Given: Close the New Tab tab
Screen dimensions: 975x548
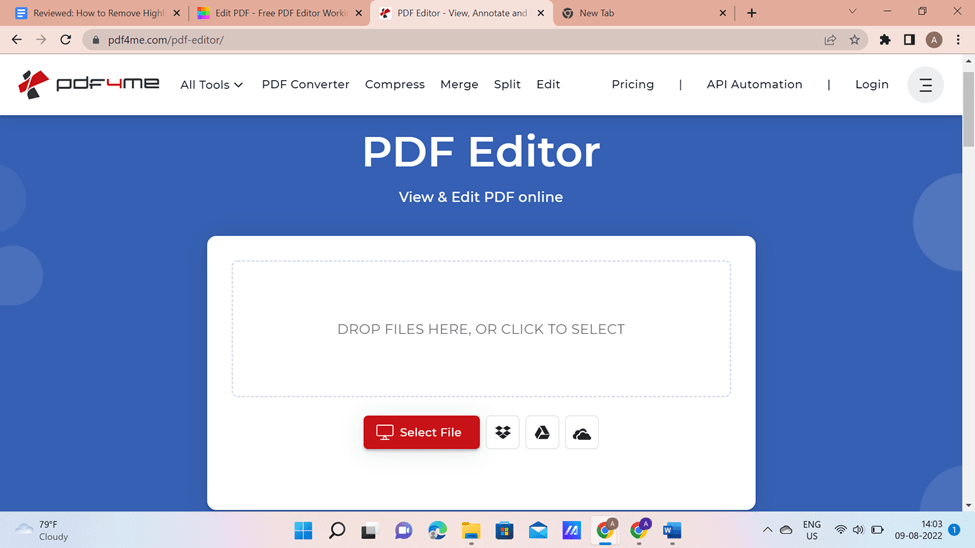Looking at the screenshot, I should (x=723, y=13).
